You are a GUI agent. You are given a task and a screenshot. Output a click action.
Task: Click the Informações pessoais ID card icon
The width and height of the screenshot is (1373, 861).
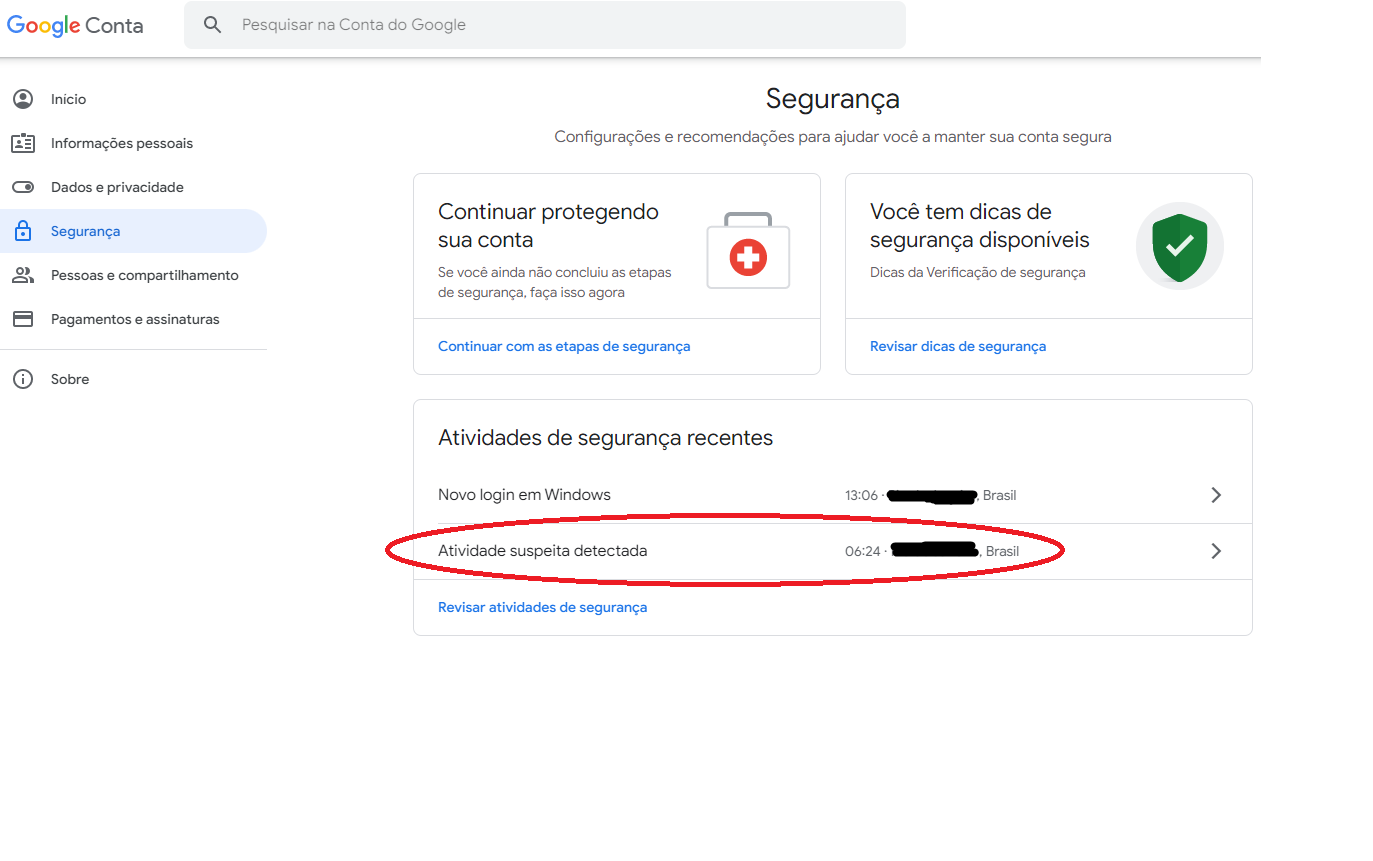23,143
